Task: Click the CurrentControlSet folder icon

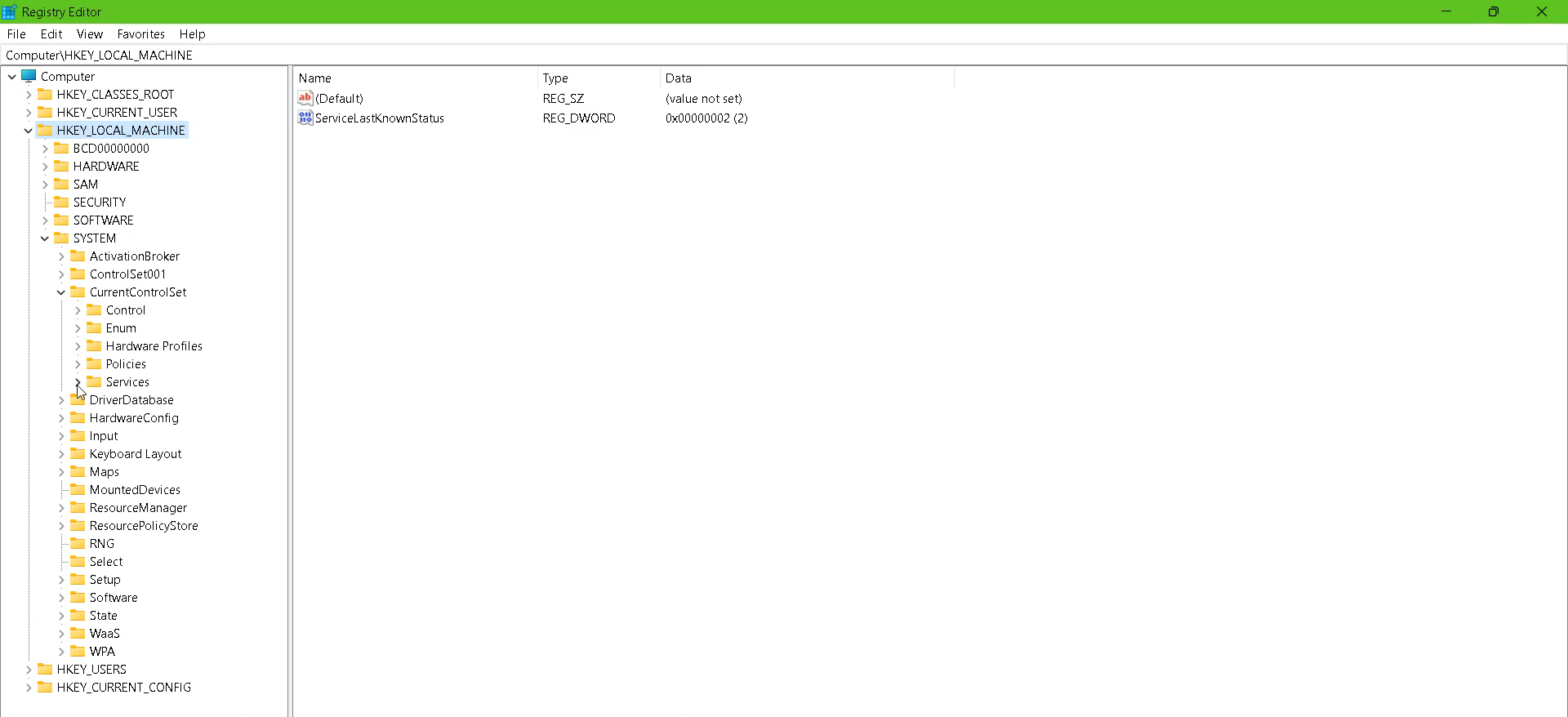Action: [78, 292]
